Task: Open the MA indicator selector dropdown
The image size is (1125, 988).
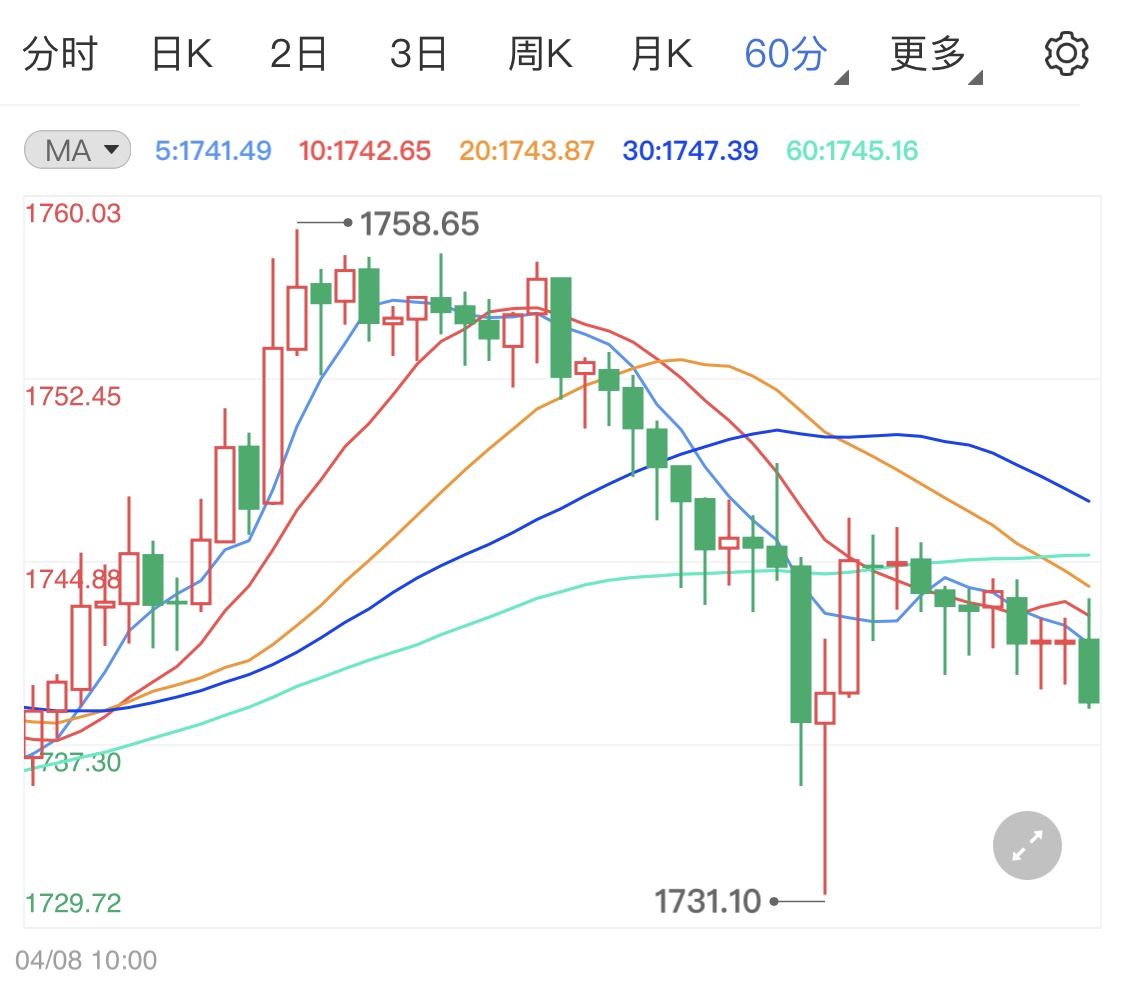Action: click(x=77, y=150)
